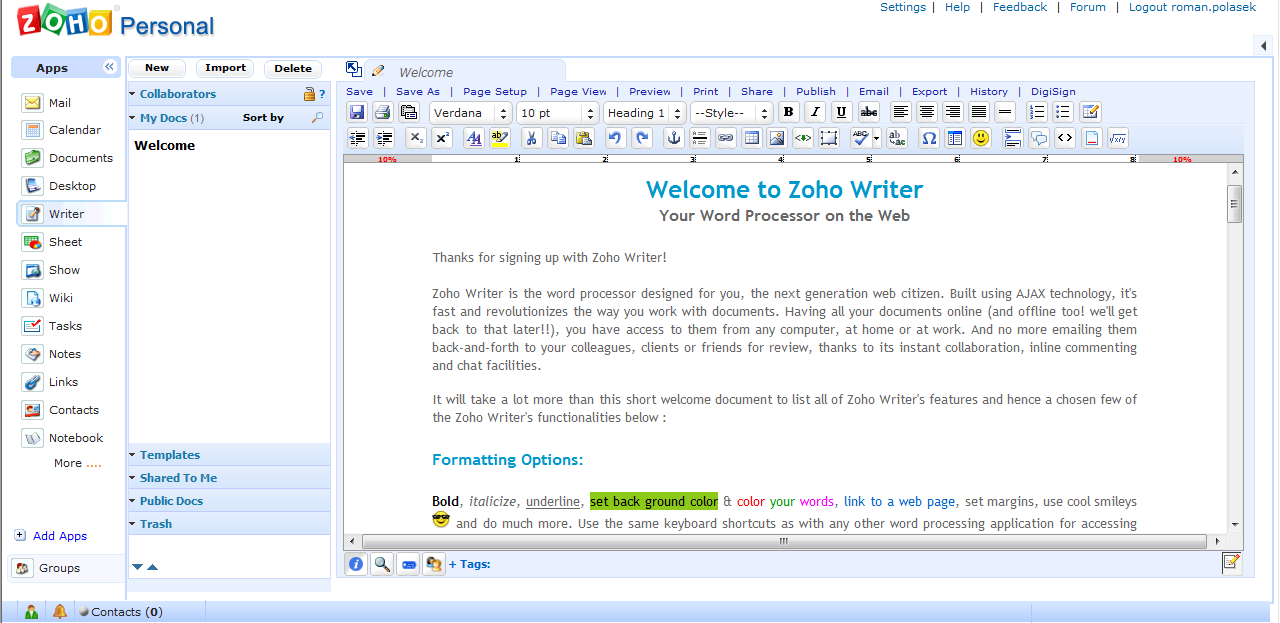This screenshot has height=623, width=1280.
Task: Expand the Templates section
Action: coord(229,455)
